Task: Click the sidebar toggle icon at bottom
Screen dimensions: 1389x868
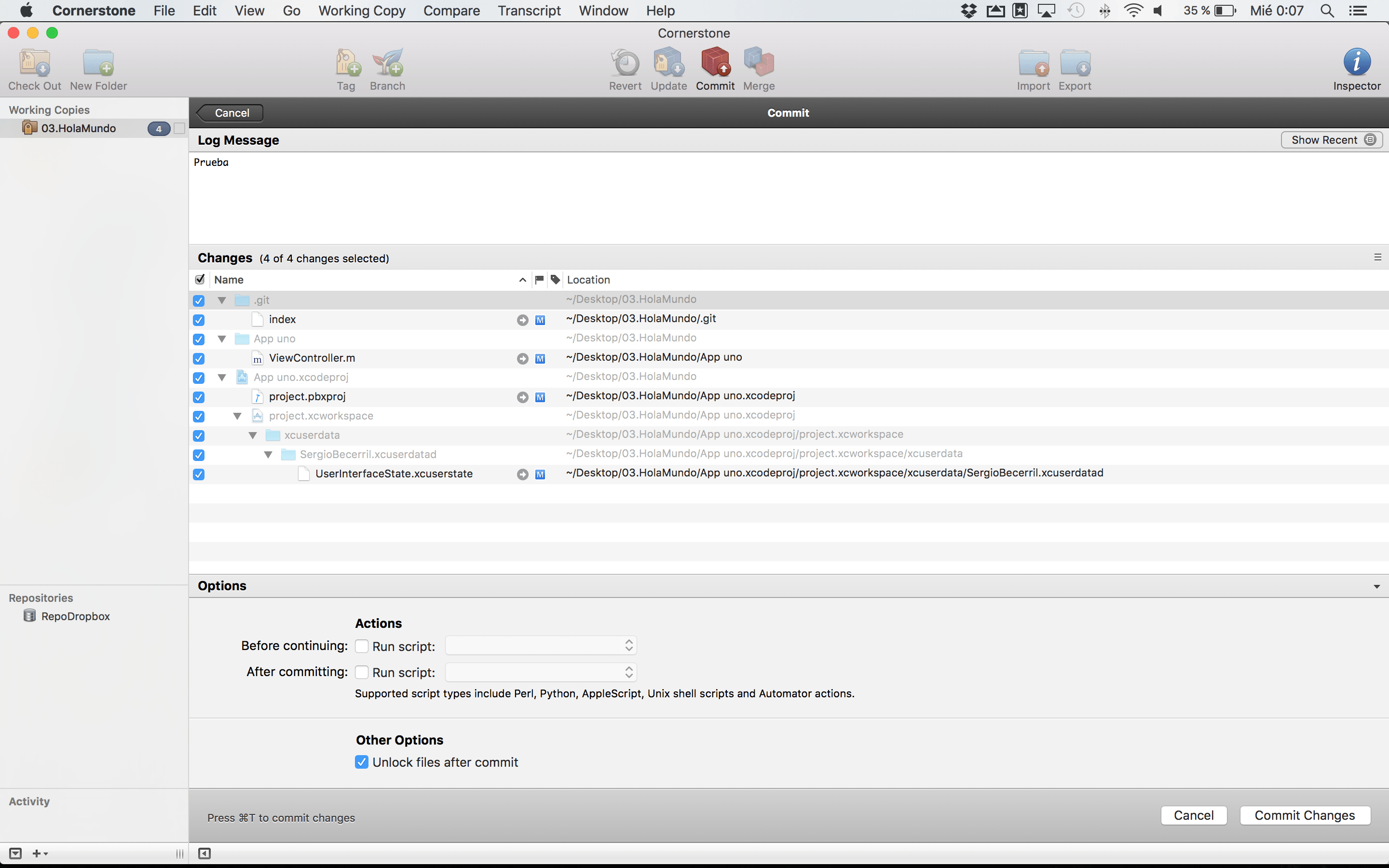Action: (x=204, y=854)
